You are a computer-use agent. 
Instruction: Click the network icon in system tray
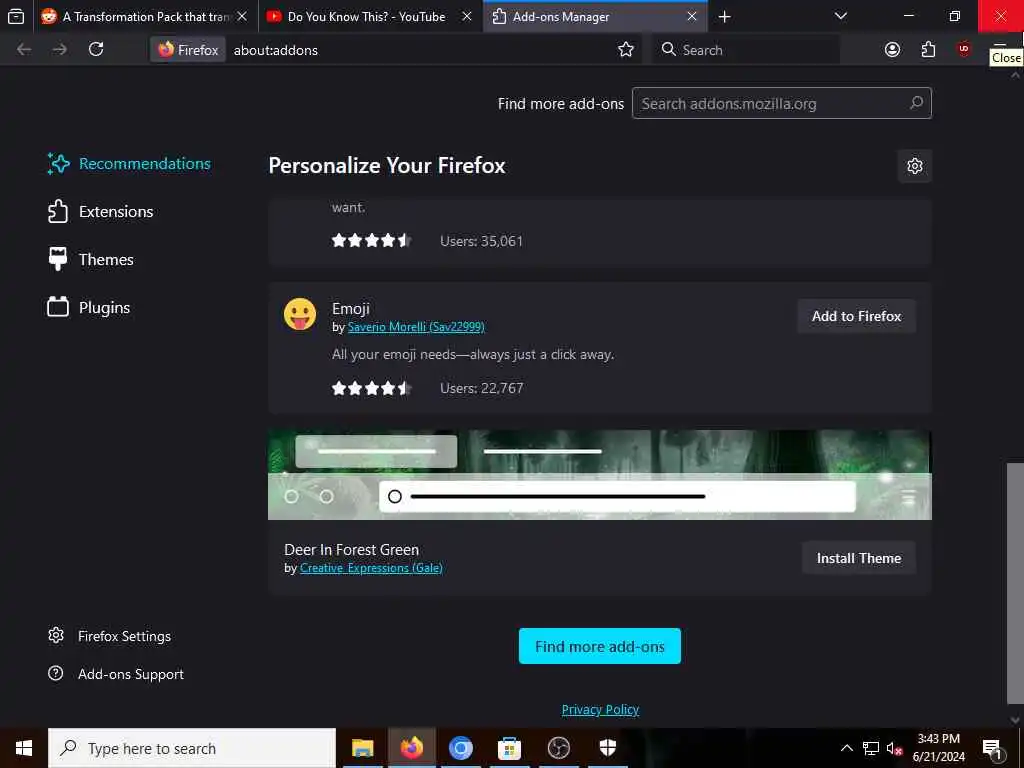pyautogui.click(x=871, y=748)
